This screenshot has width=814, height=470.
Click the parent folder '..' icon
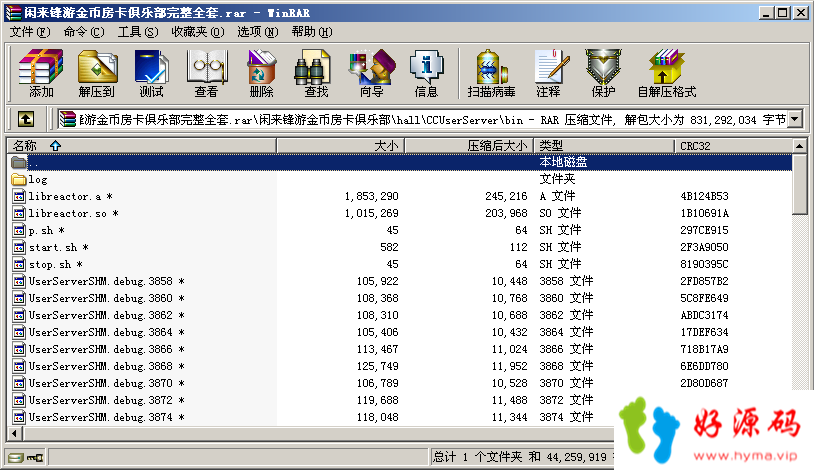(x=19, y=163)
